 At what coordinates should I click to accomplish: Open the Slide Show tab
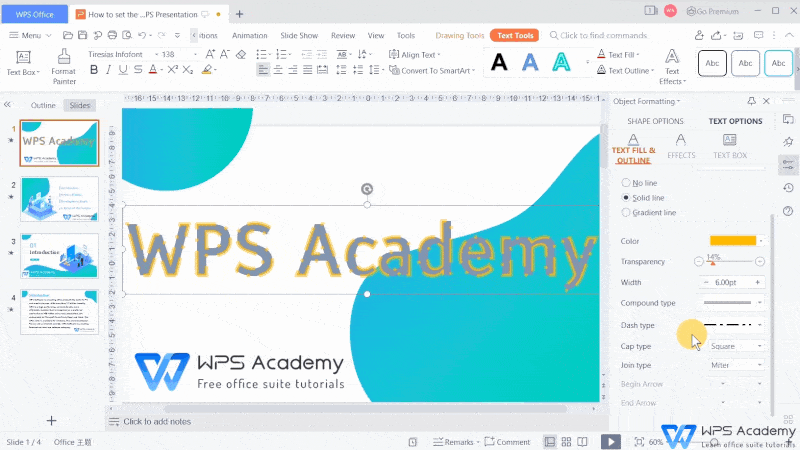pos(299,35)
